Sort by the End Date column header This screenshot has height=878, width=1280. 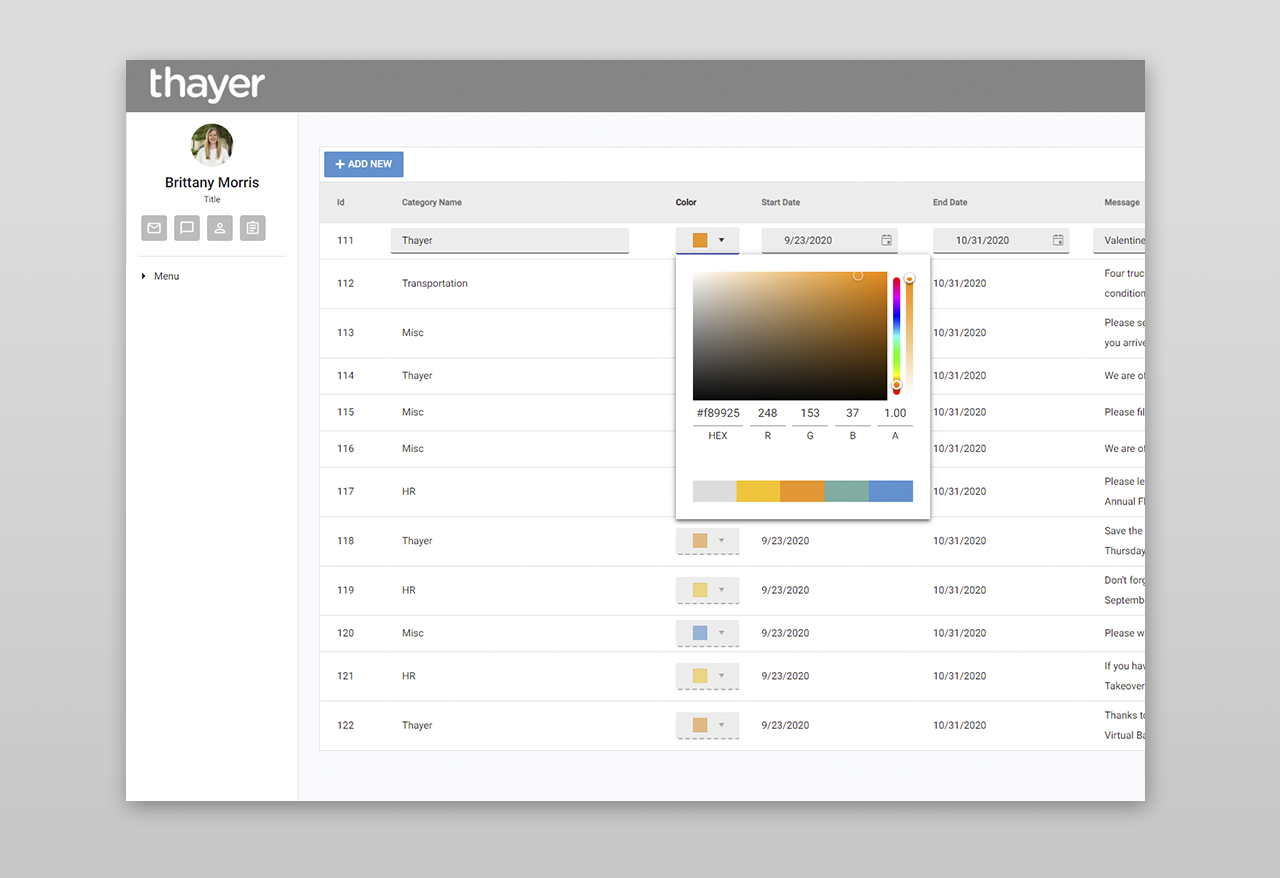coord(950,202)
